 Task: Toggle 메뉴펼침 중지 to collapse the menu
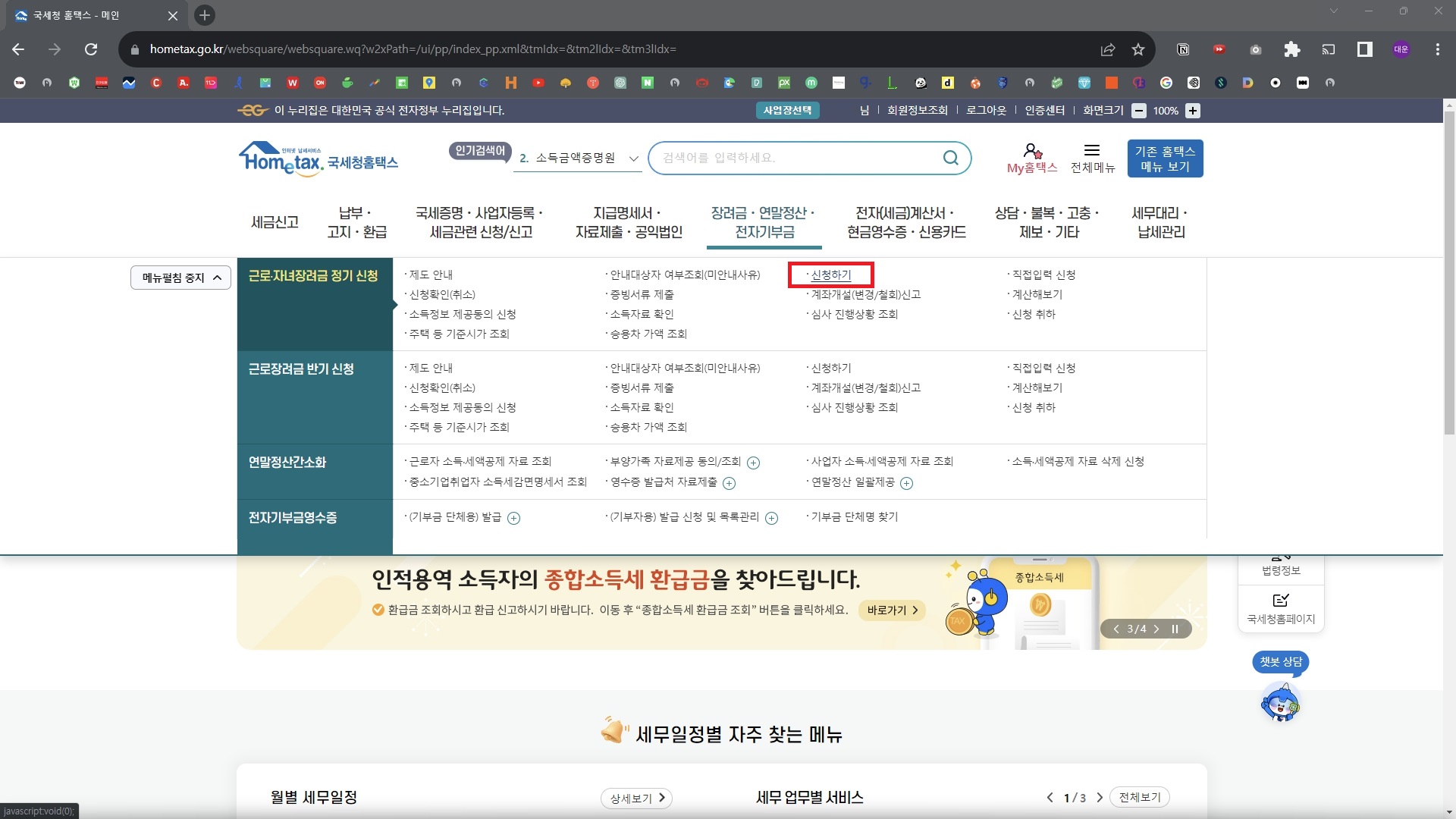[x=180, y=278]
